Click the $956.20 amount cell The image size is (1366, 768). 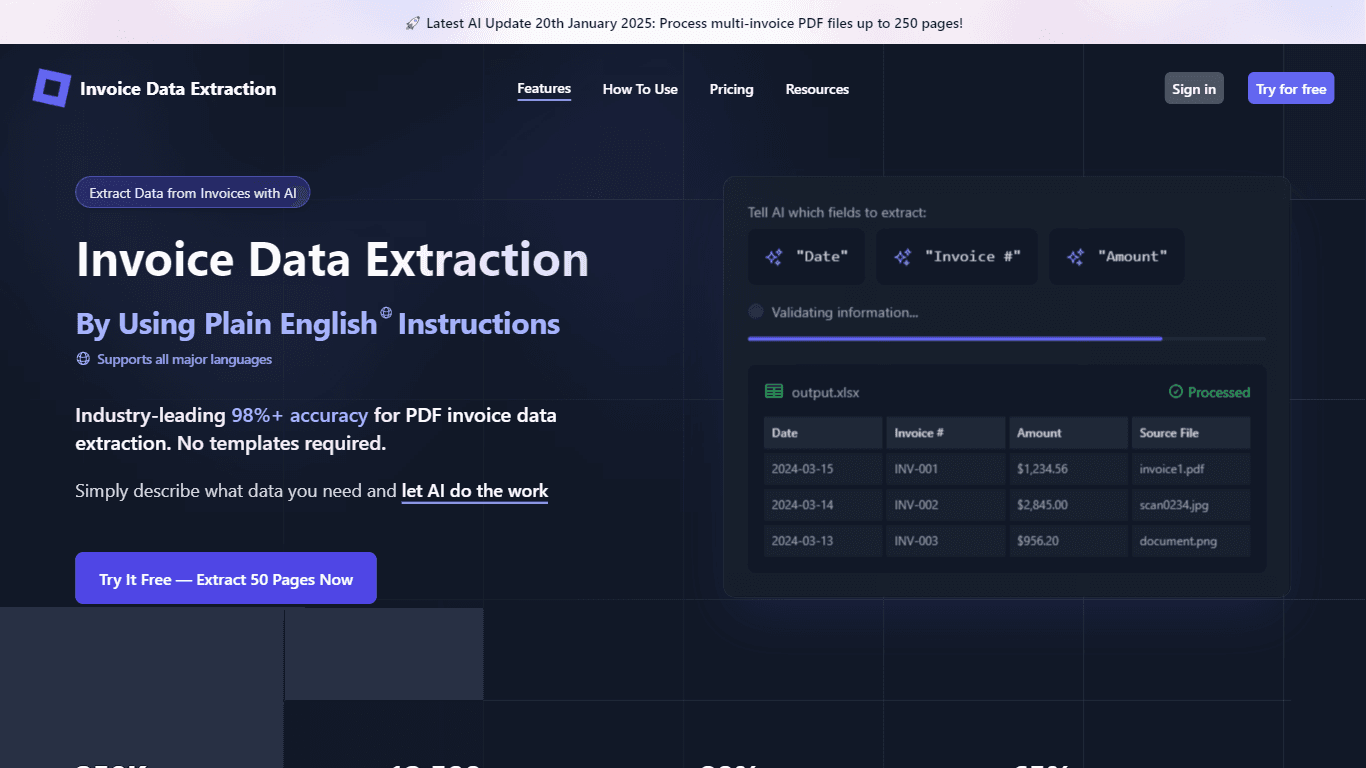tap(1068, 541)
